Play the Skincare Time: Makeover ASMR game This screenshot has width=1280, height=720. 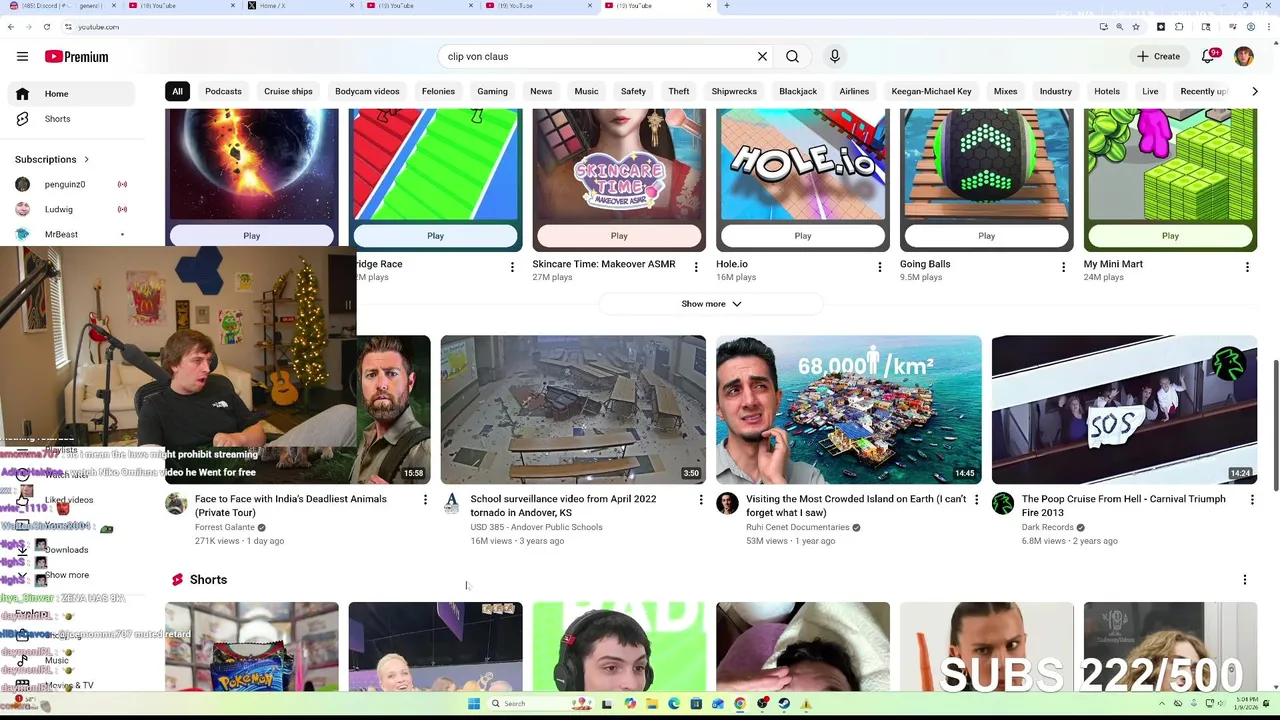tap(619, 236)
